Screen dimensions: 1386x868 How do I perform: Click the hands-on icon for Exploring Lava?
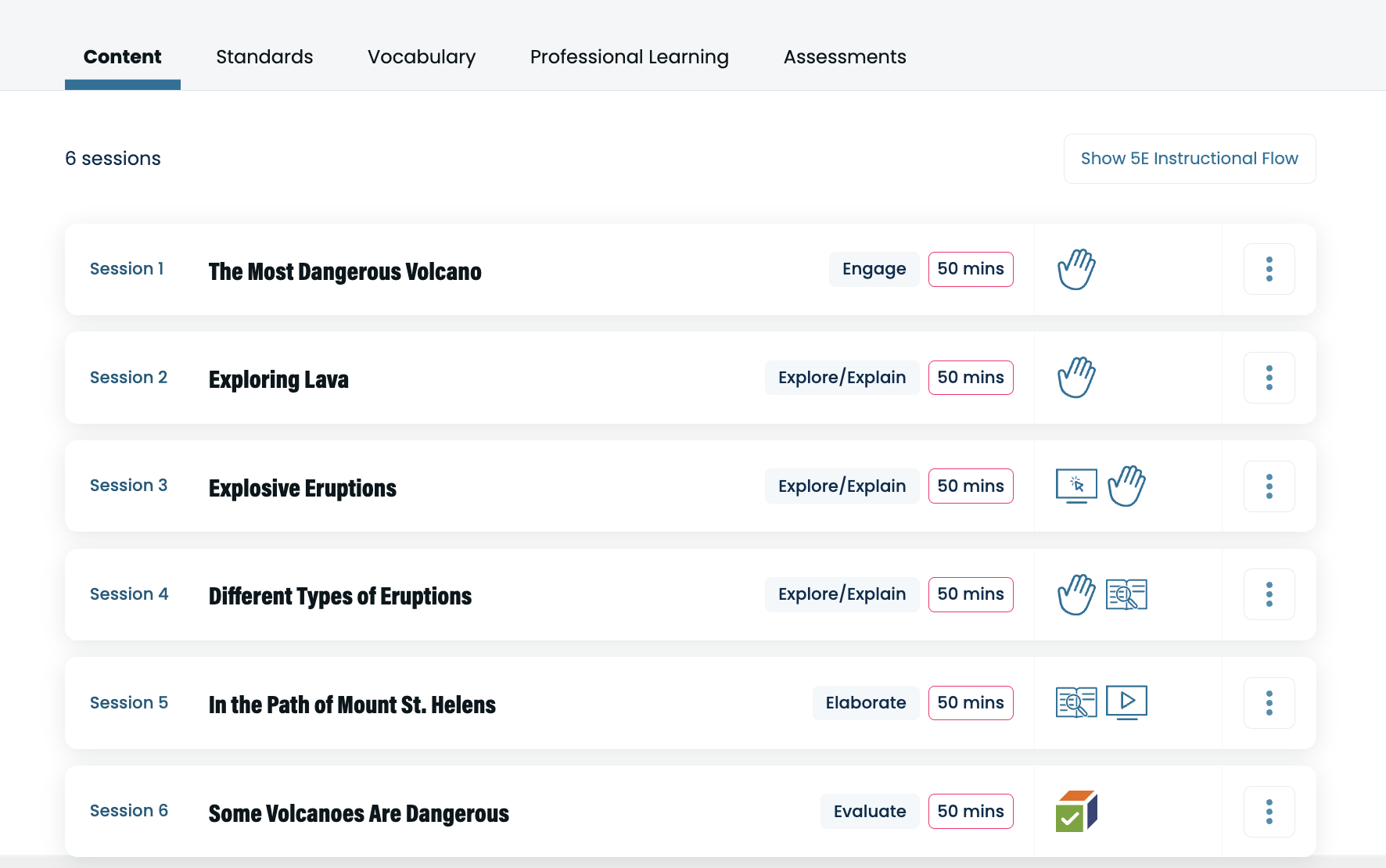point(1076,378)
